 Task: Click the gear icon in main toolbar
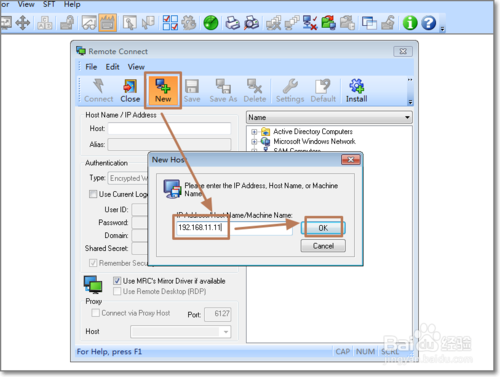[x=189, y=23]
